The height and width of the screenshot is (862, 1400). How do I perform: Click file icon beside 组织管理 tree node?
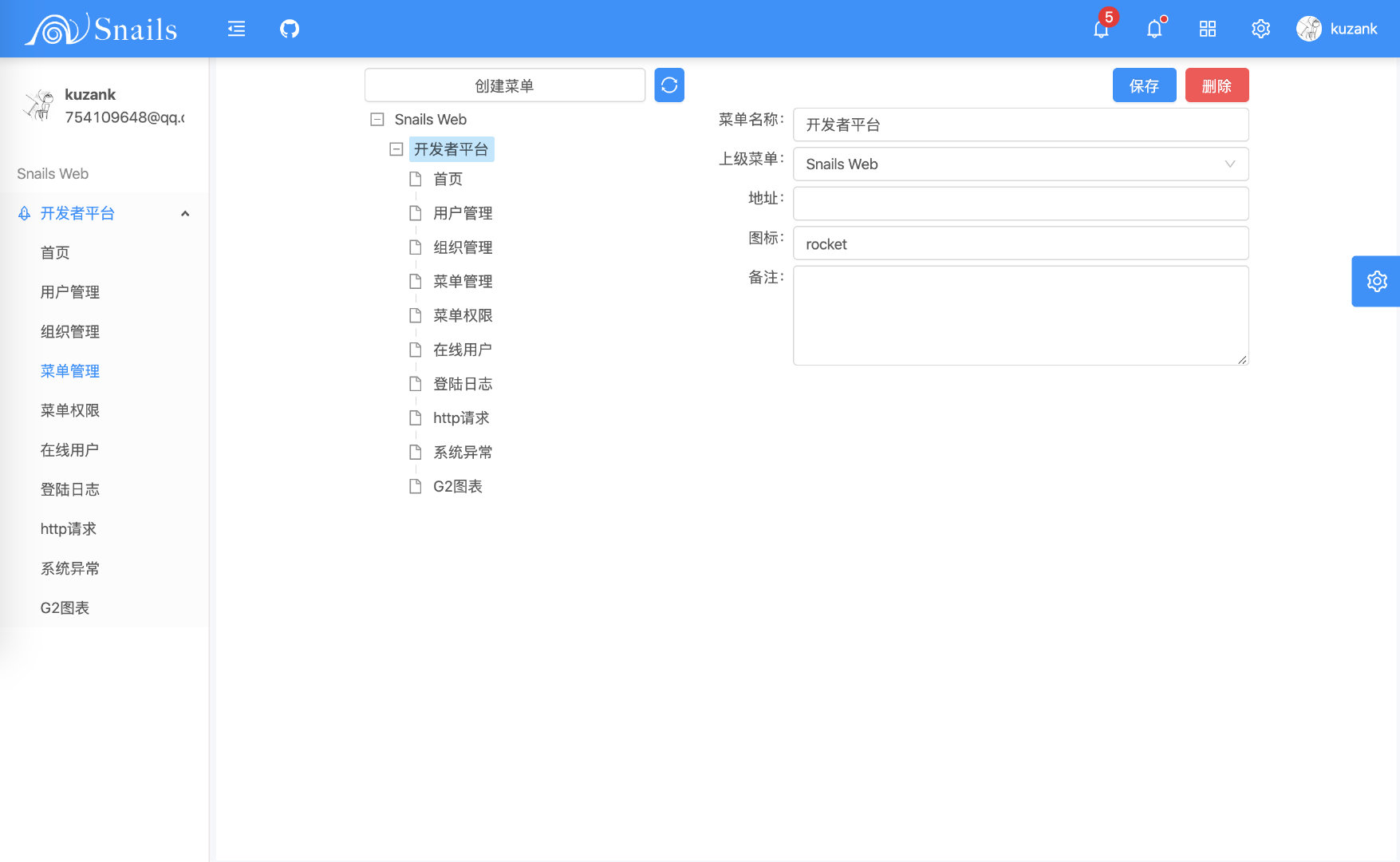tap(415, 247)
